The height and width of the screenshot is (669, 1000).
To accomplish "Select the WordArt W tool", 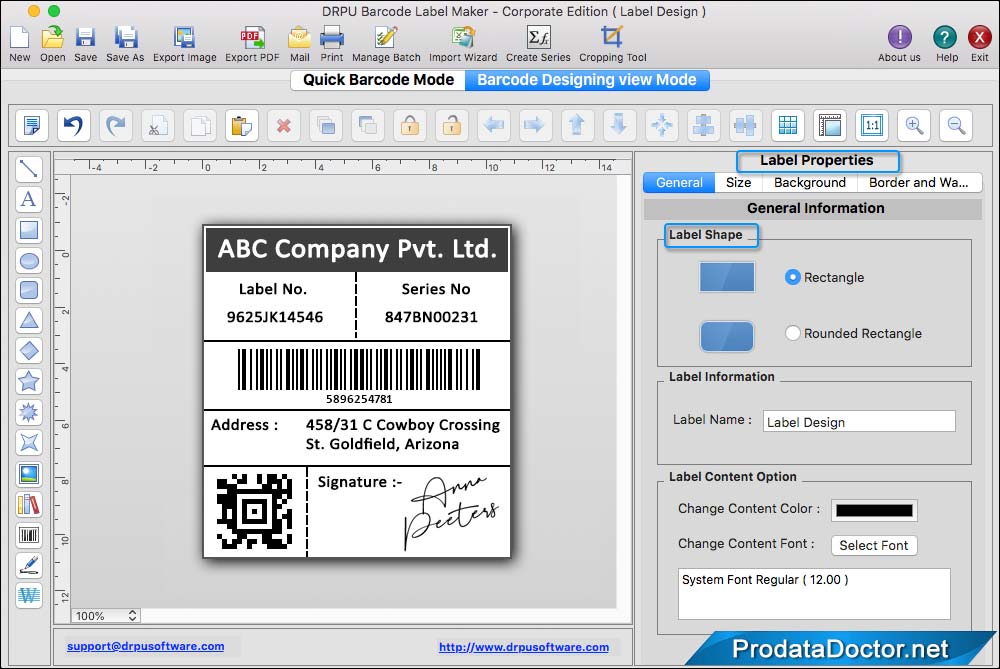I will click(29, 596).
